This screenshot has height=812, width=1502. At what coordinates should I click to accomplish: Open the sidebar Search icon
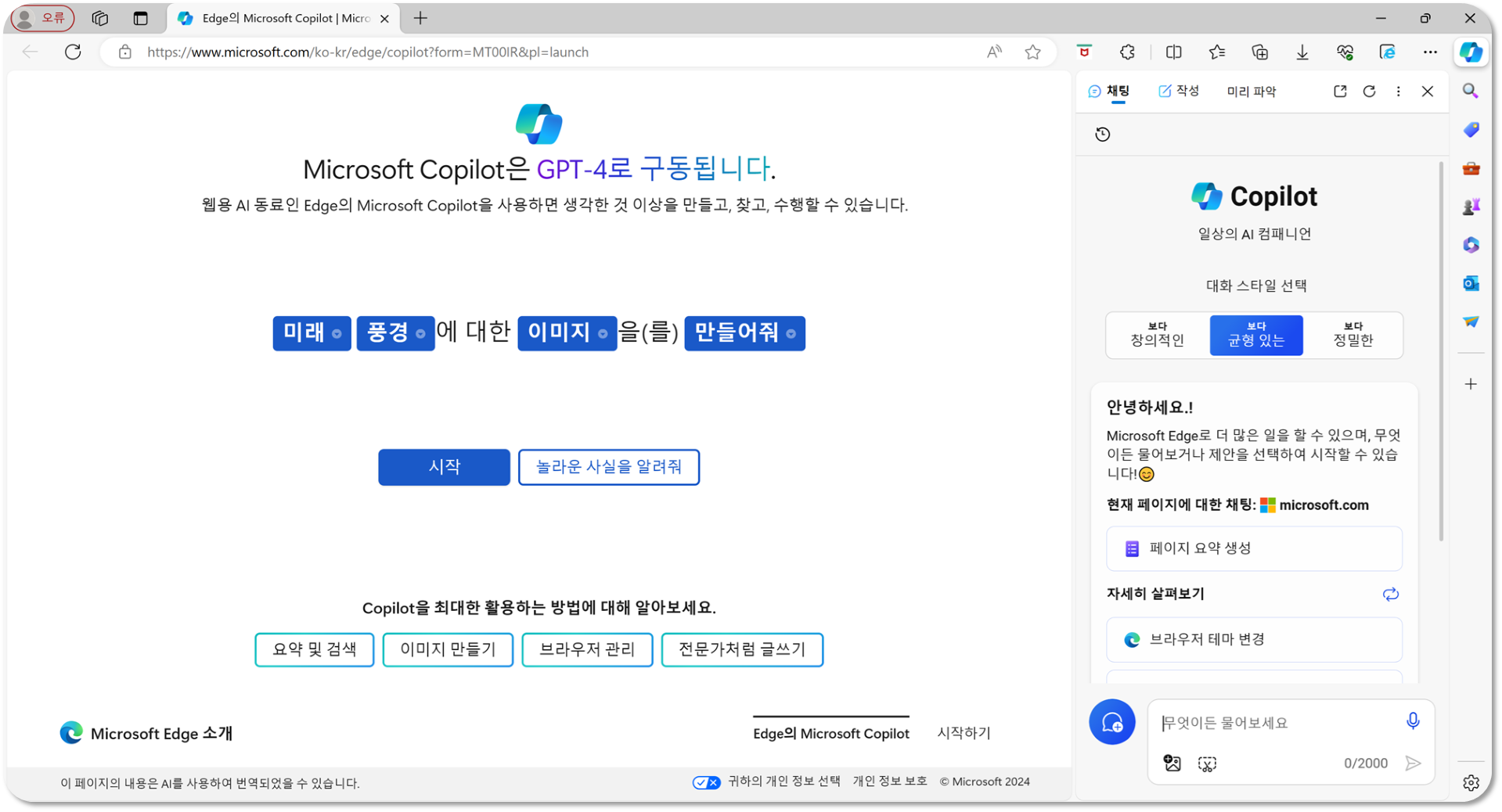(x=1471, y=92)
